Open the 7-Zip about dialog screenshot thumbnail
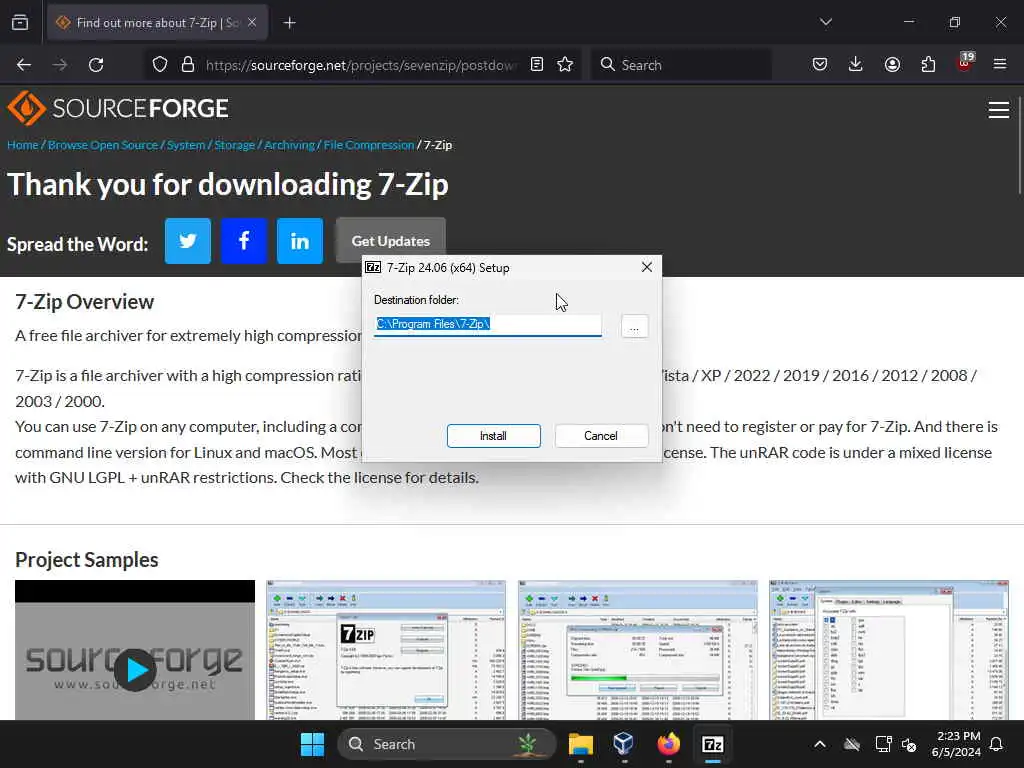Screen dimensions: 1024x768 [x=386, y=650]
